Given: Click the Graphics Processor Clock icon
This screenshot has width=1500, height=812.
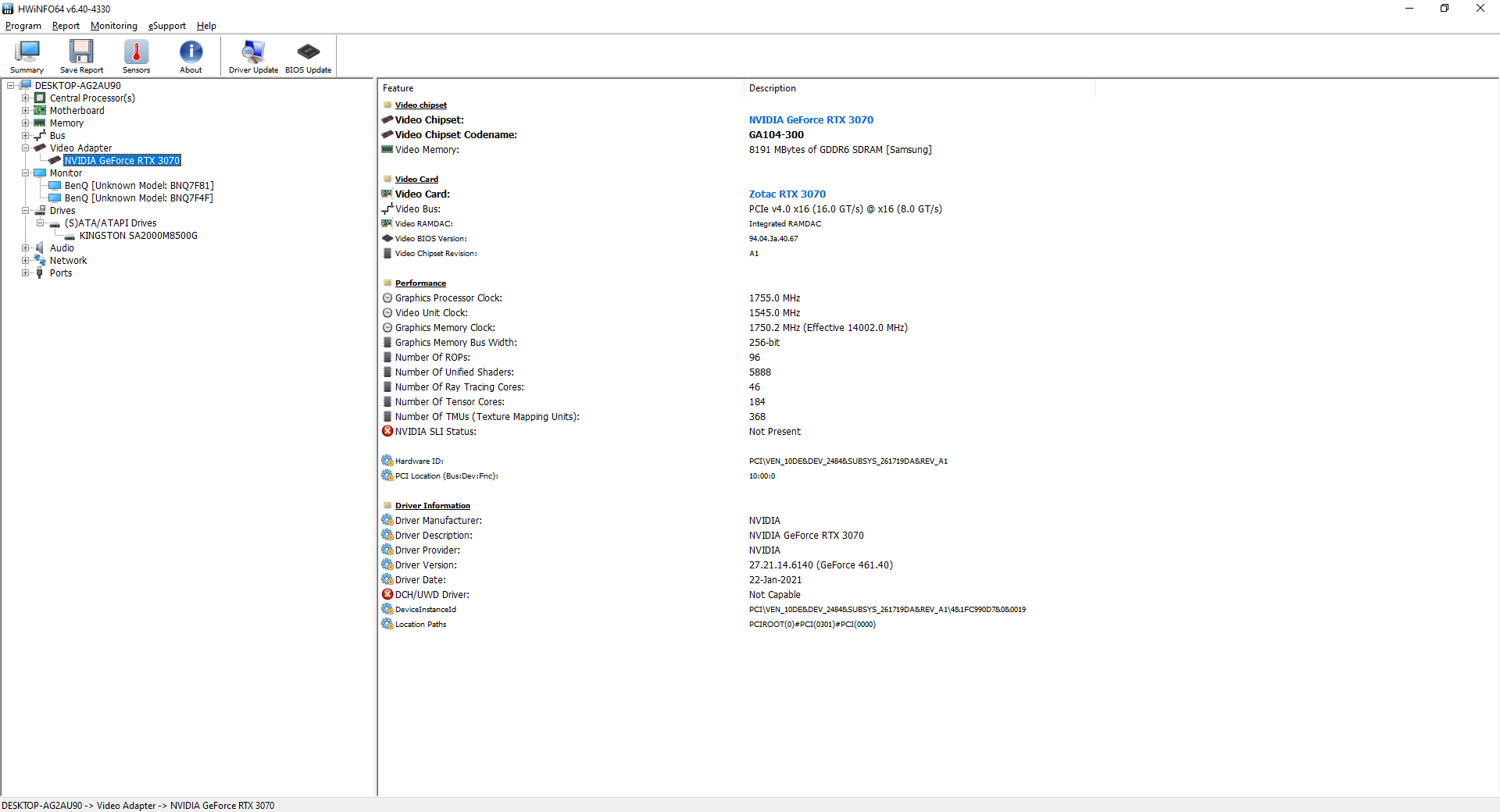Looking at the screenshot, I should [x=387, y=297].
